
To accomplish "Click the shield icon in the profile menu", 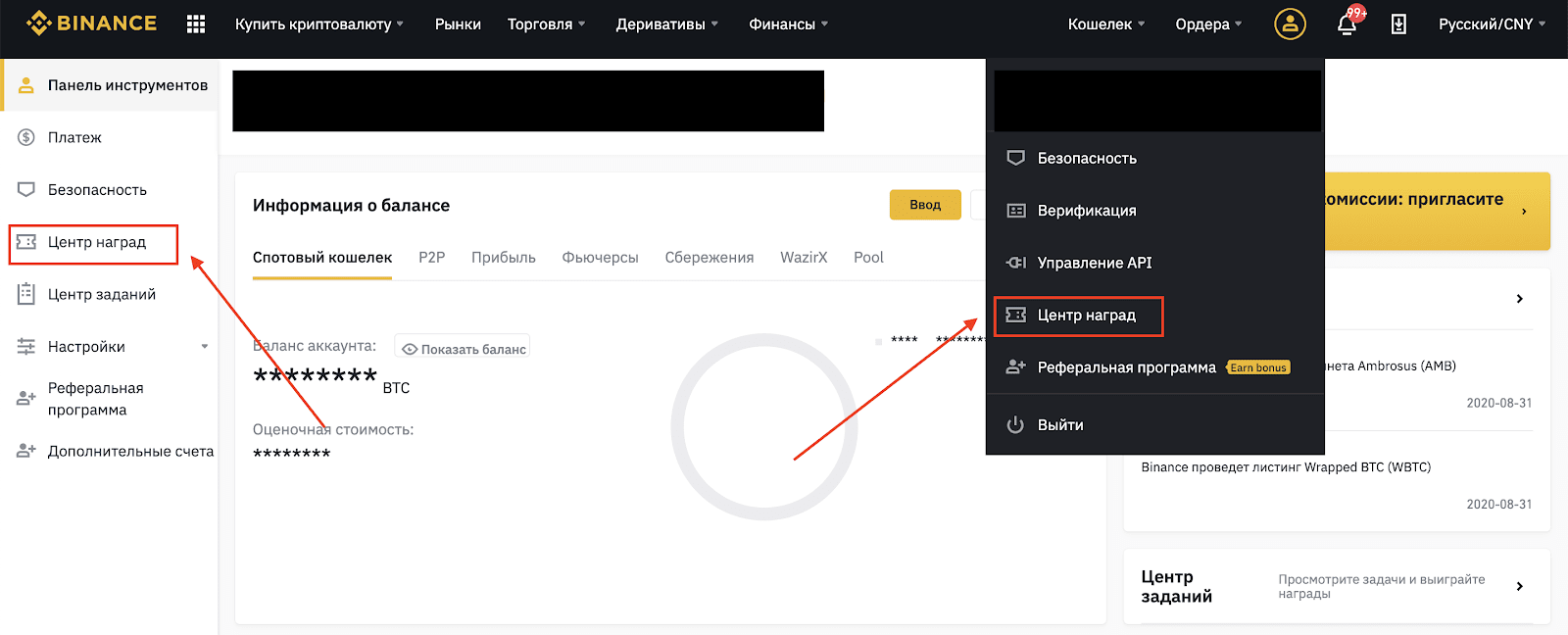I will click(x=1016, y=158).
